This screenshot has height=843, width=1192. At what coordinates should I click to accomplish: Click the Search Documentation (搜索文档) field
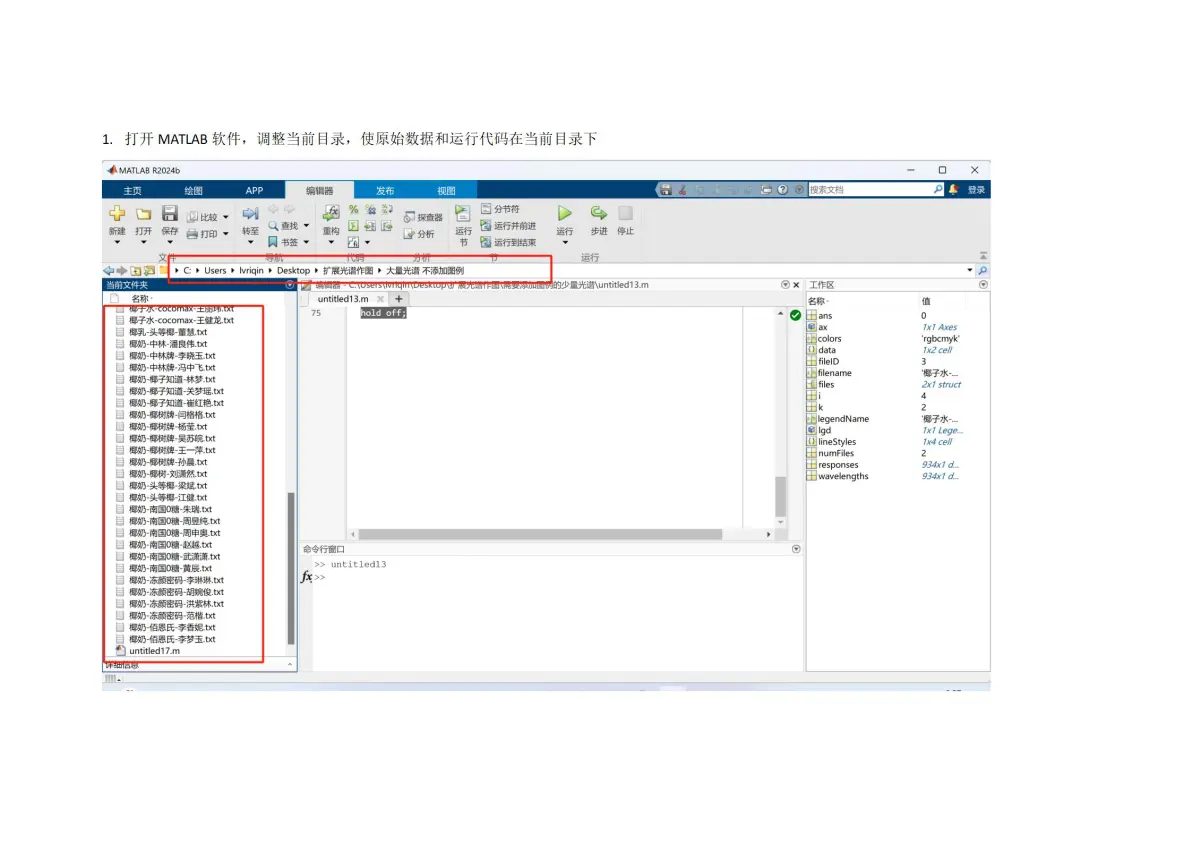click(870, 189)
